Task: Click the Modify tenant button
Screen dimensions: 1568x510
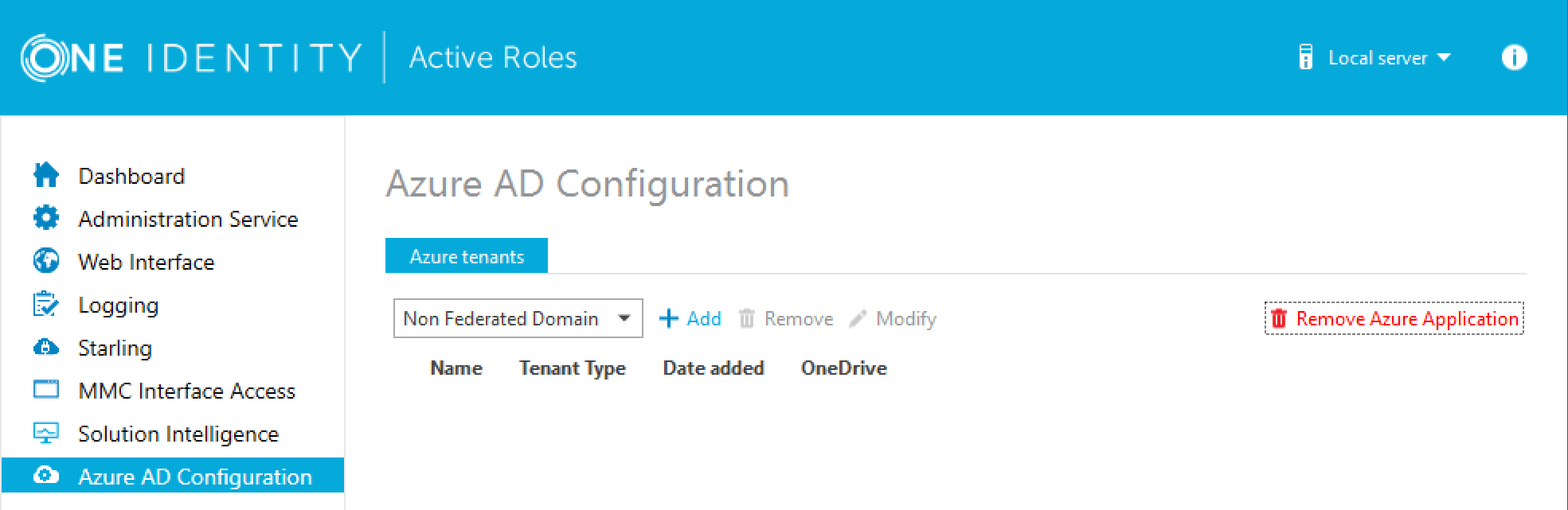Action: pos(893,318)
